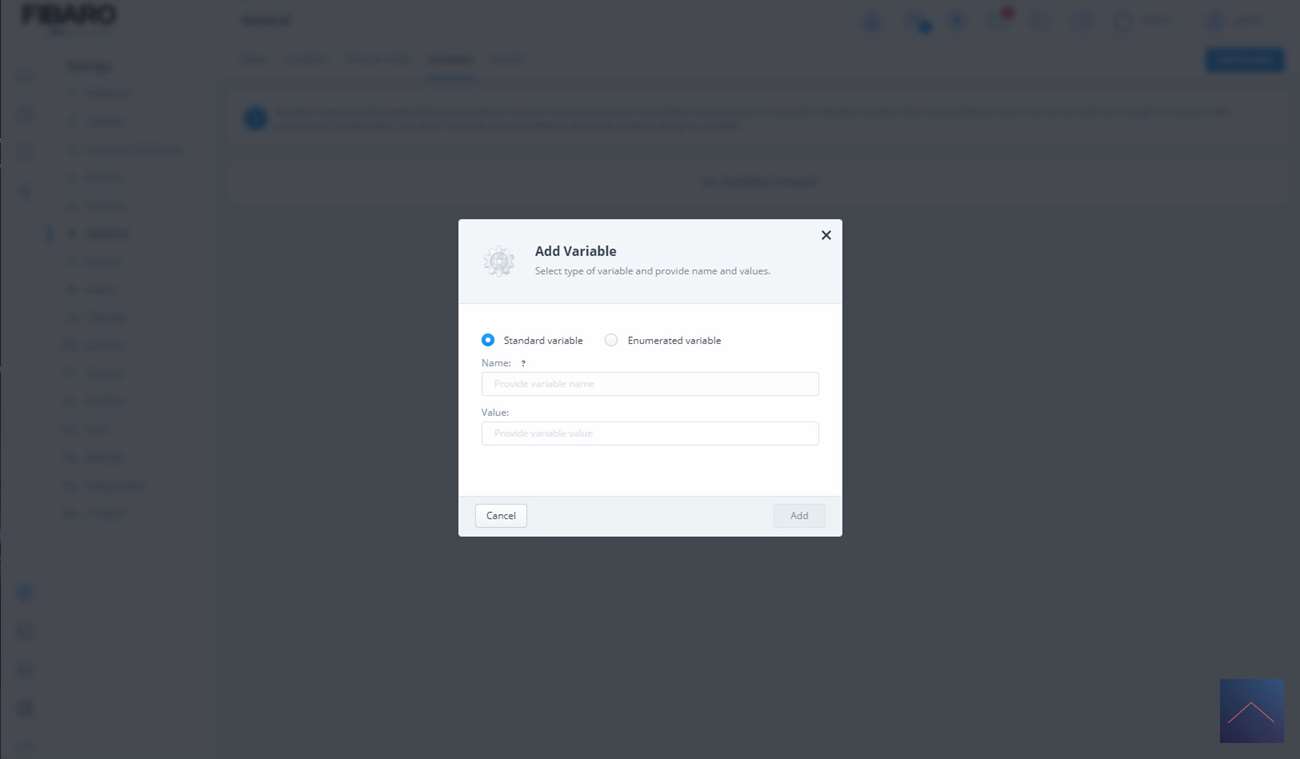Cancel the Add Variable dialog

click(501, 516)
